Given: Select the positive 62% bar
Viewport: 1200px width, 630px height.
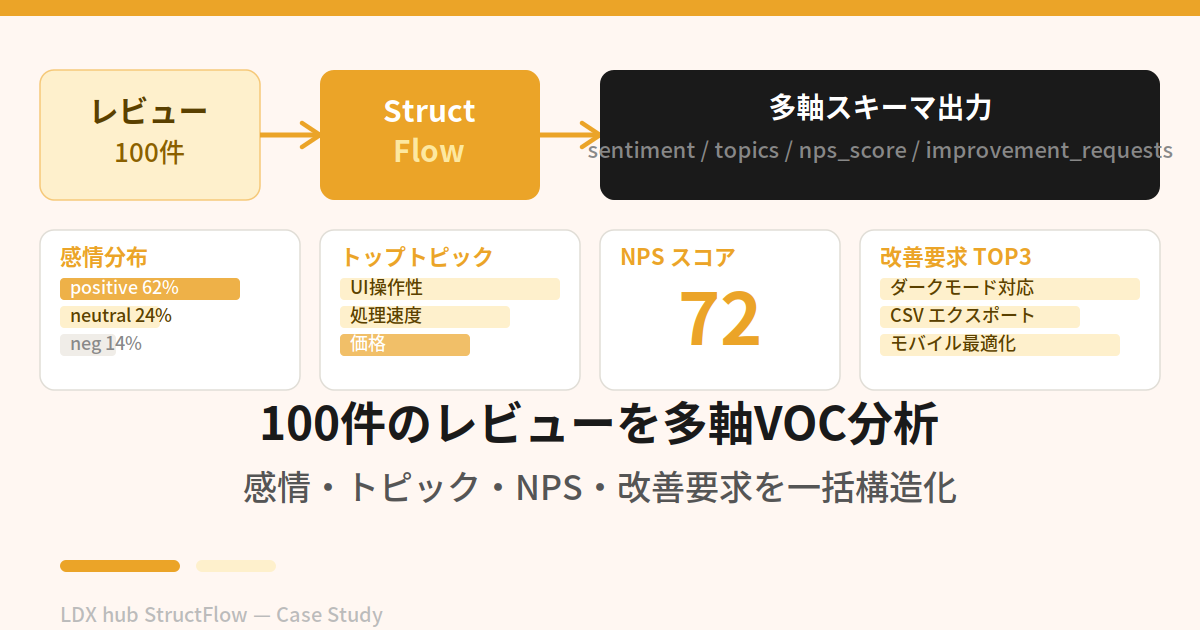Looking at the screenshot, I should (150, 289).
